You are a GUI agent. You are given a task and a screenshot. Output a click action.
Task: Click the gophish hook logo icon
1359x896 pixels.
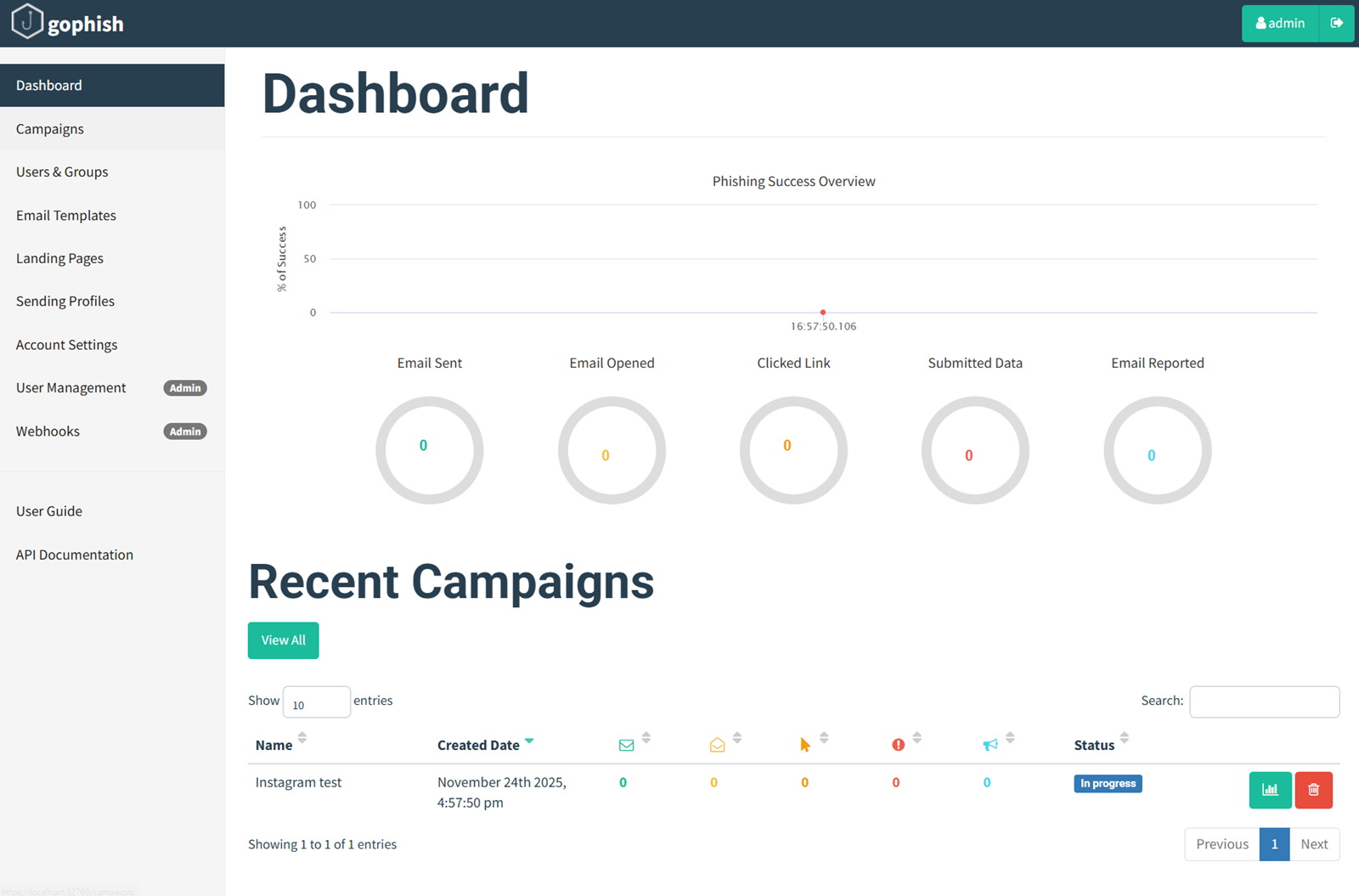click(27, 22)
